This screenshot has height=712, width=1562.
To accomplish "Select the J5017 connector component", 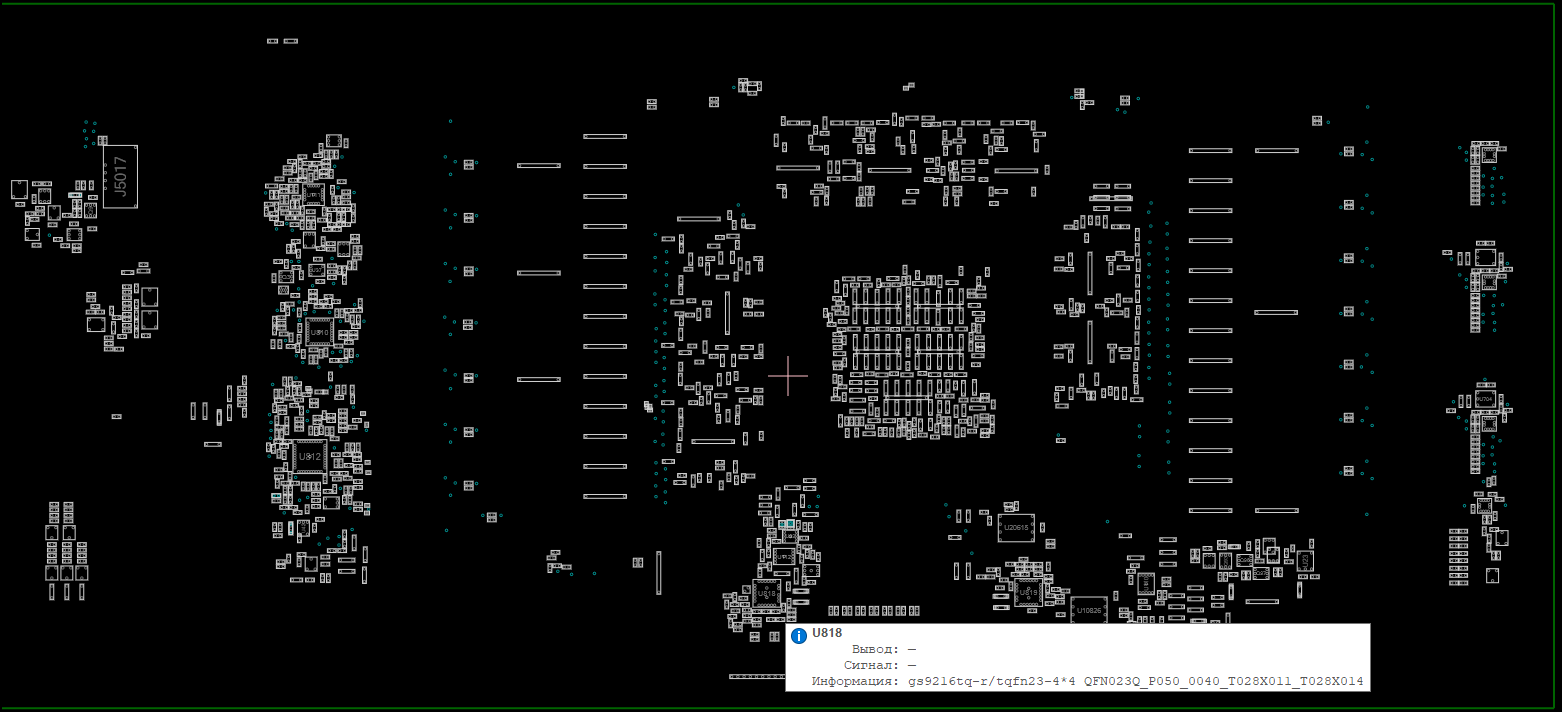I will tap(120, 177).
